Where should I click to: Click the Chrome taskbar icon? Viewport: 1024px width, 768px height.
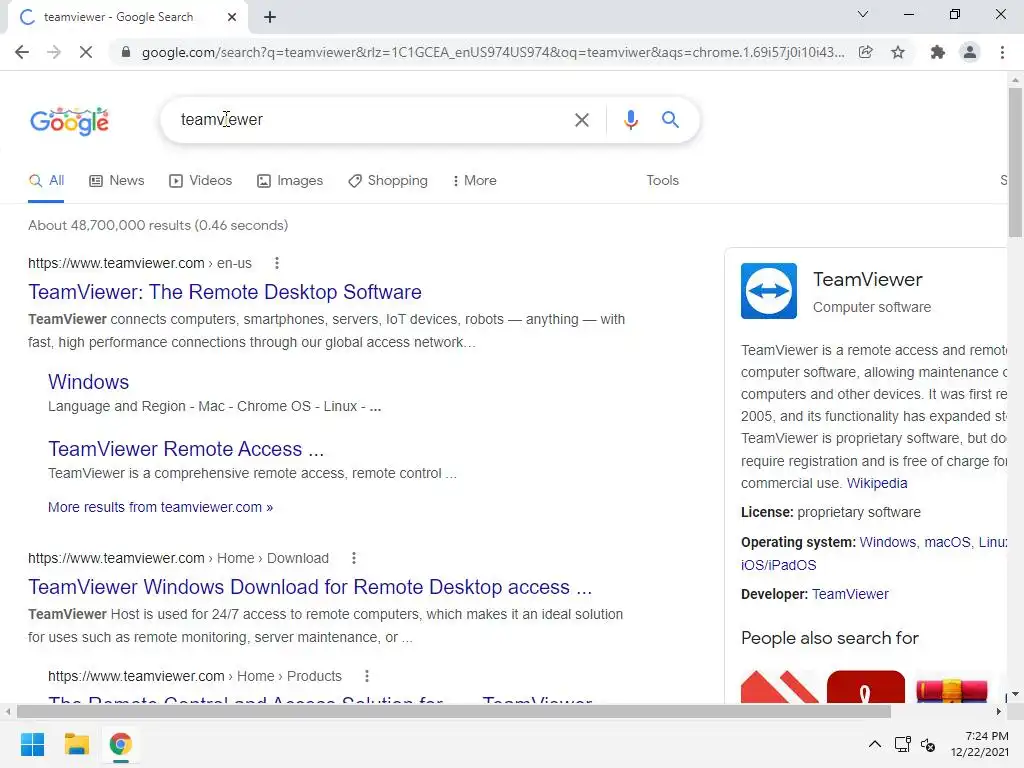tap(120, 744)
